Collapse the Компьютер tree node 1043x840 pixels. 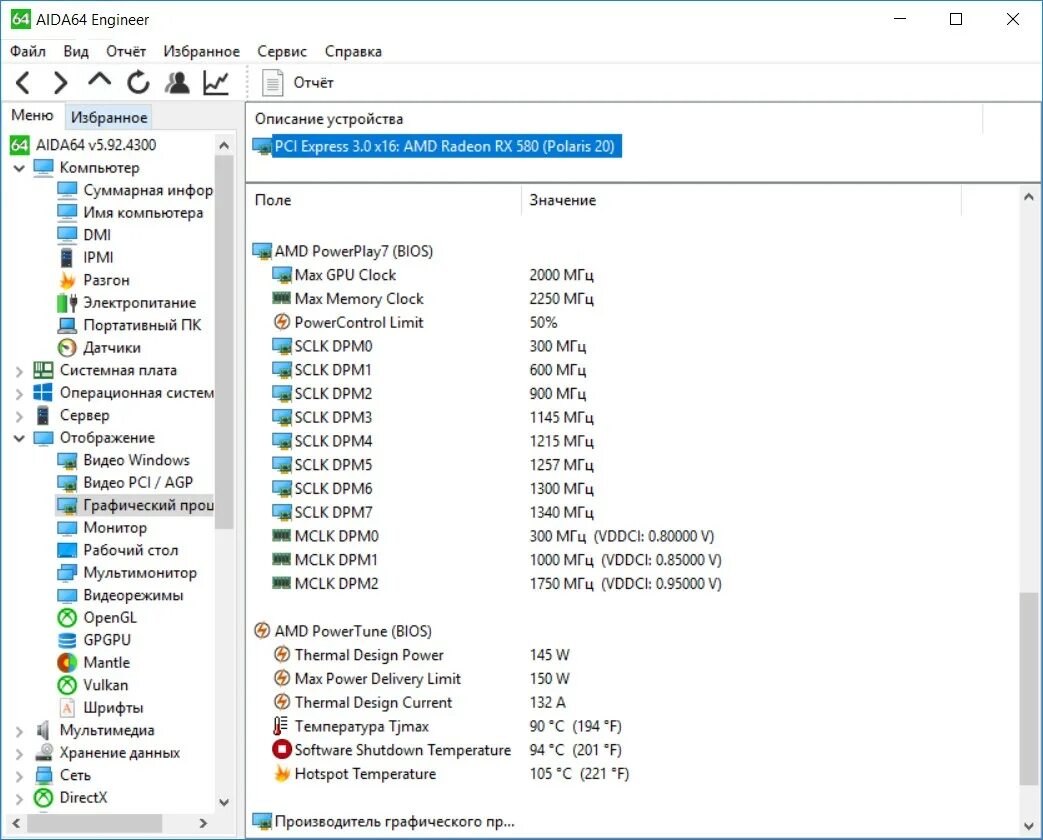click(19, 168)
